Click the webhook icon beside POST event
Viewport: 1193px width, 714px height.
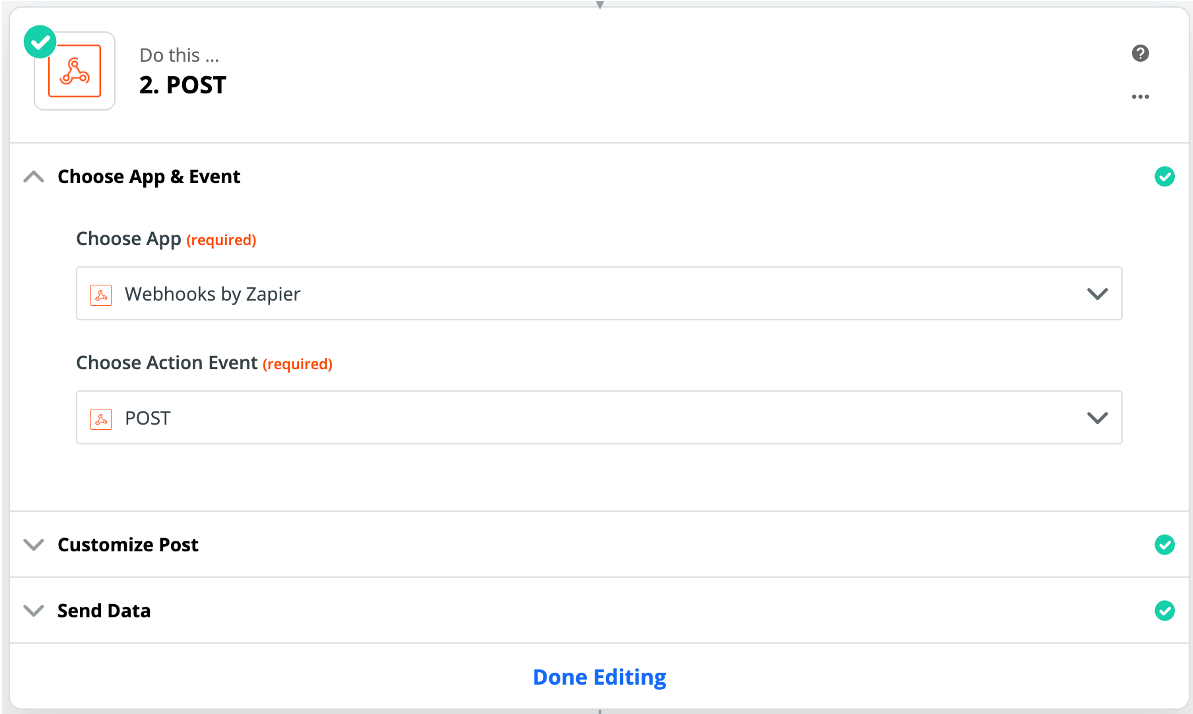[101, 419]
